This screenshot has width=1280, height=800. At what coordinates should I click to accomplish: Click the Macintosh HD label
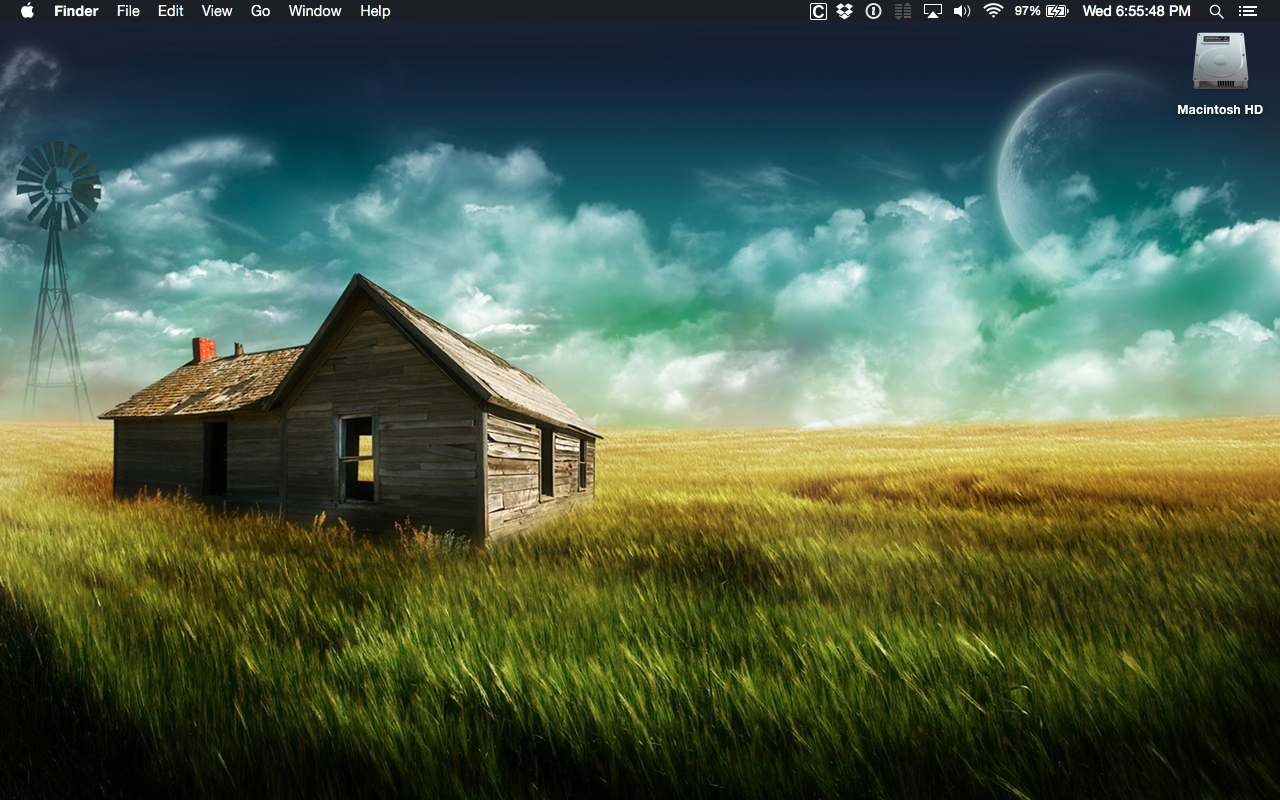coord(1220,110)
